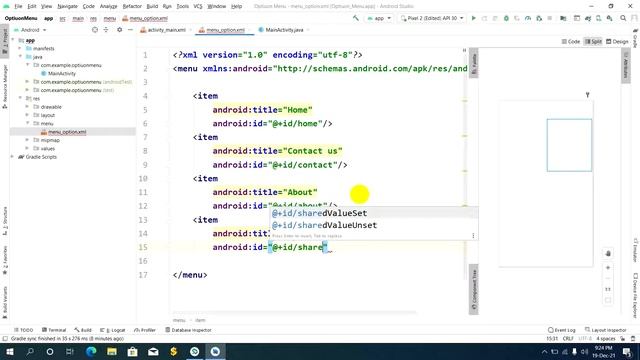Click the Sync Project with Gradle icon

(x=588, y=18)
